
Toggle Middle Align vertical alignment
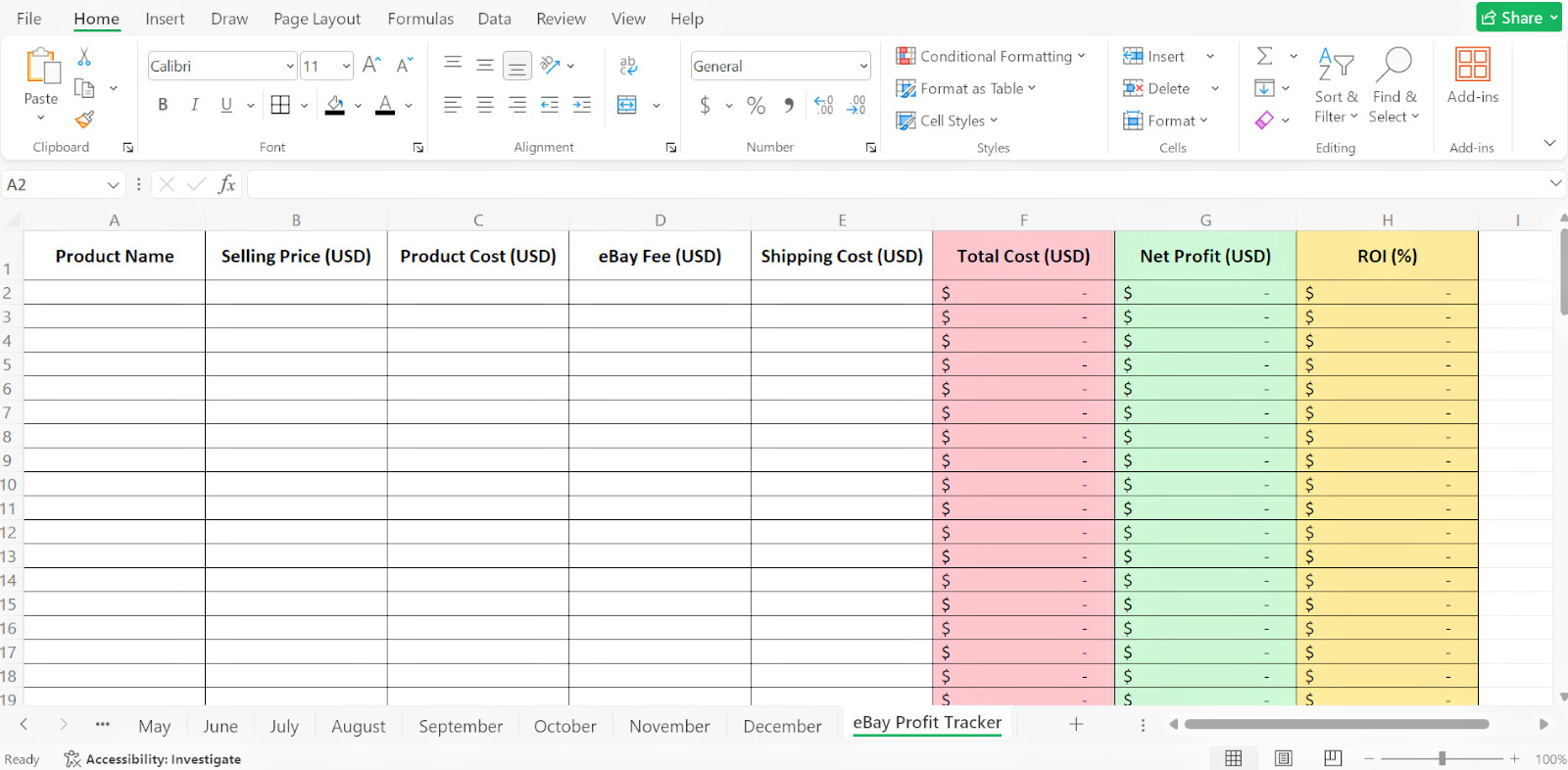click(485, 65)
